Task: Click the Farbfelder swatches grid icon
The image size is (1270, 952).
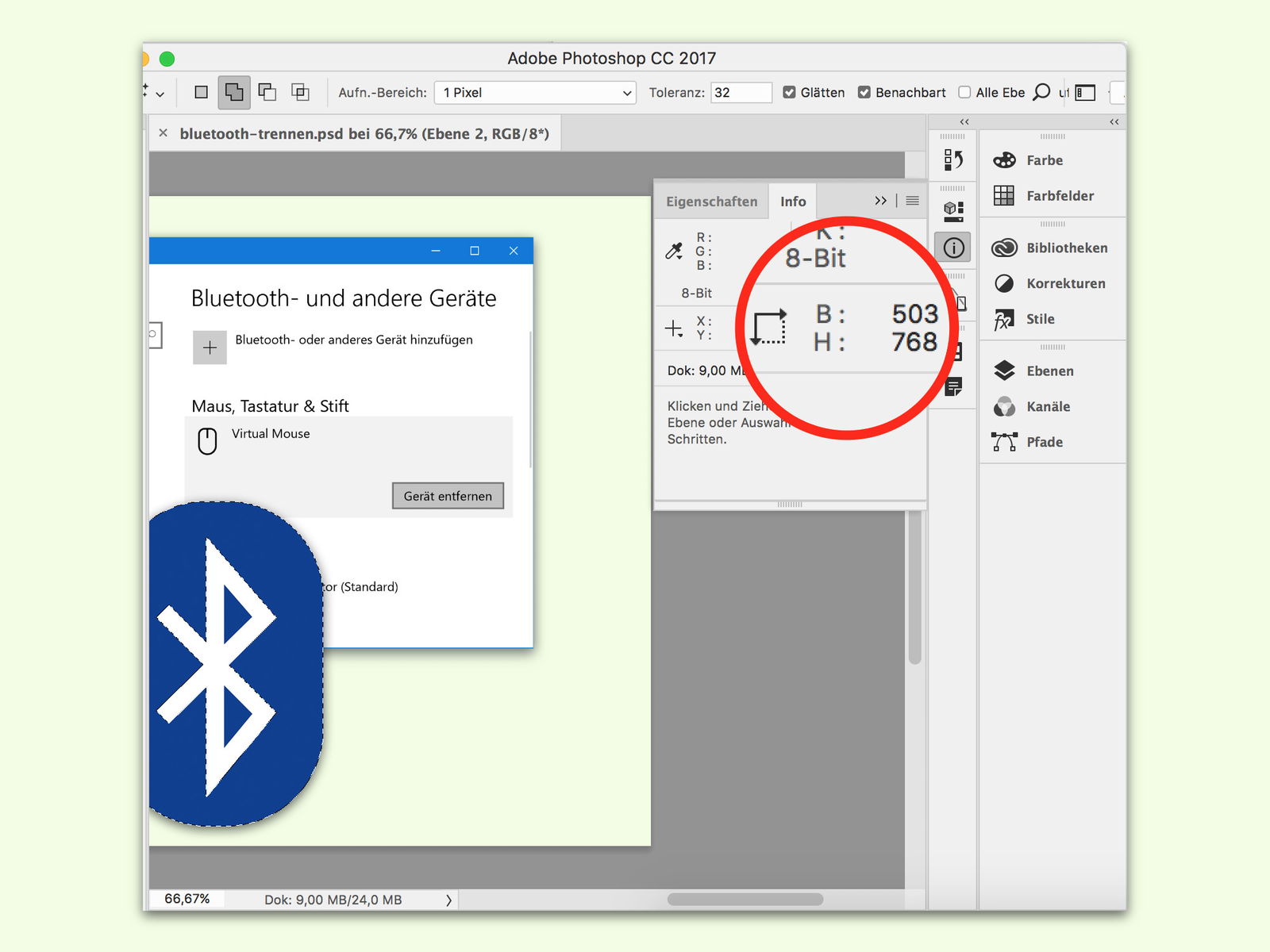Action: pos(1004,196)
